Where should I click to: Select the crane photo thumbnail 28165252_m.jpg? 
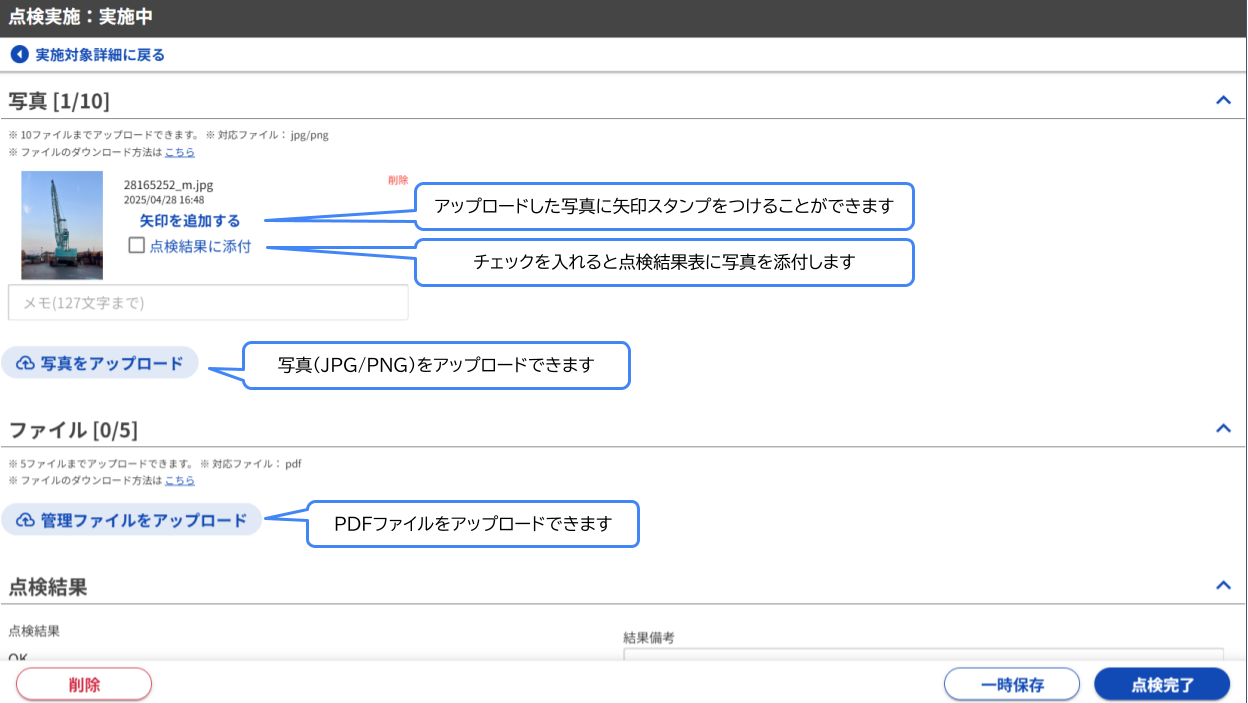[x=62, y=223]
